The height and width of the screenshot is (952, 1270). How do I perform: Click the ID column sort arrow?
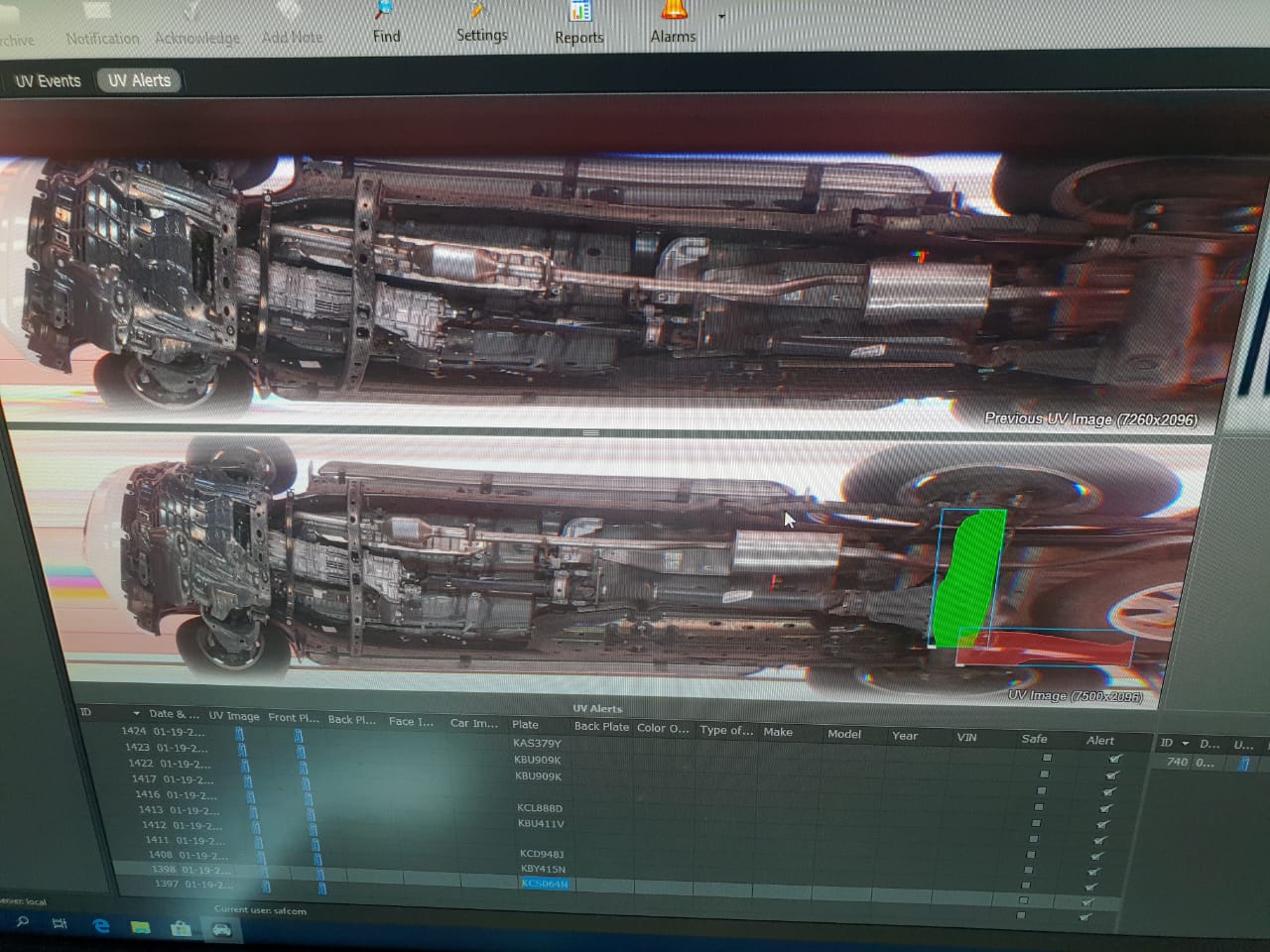136,714
